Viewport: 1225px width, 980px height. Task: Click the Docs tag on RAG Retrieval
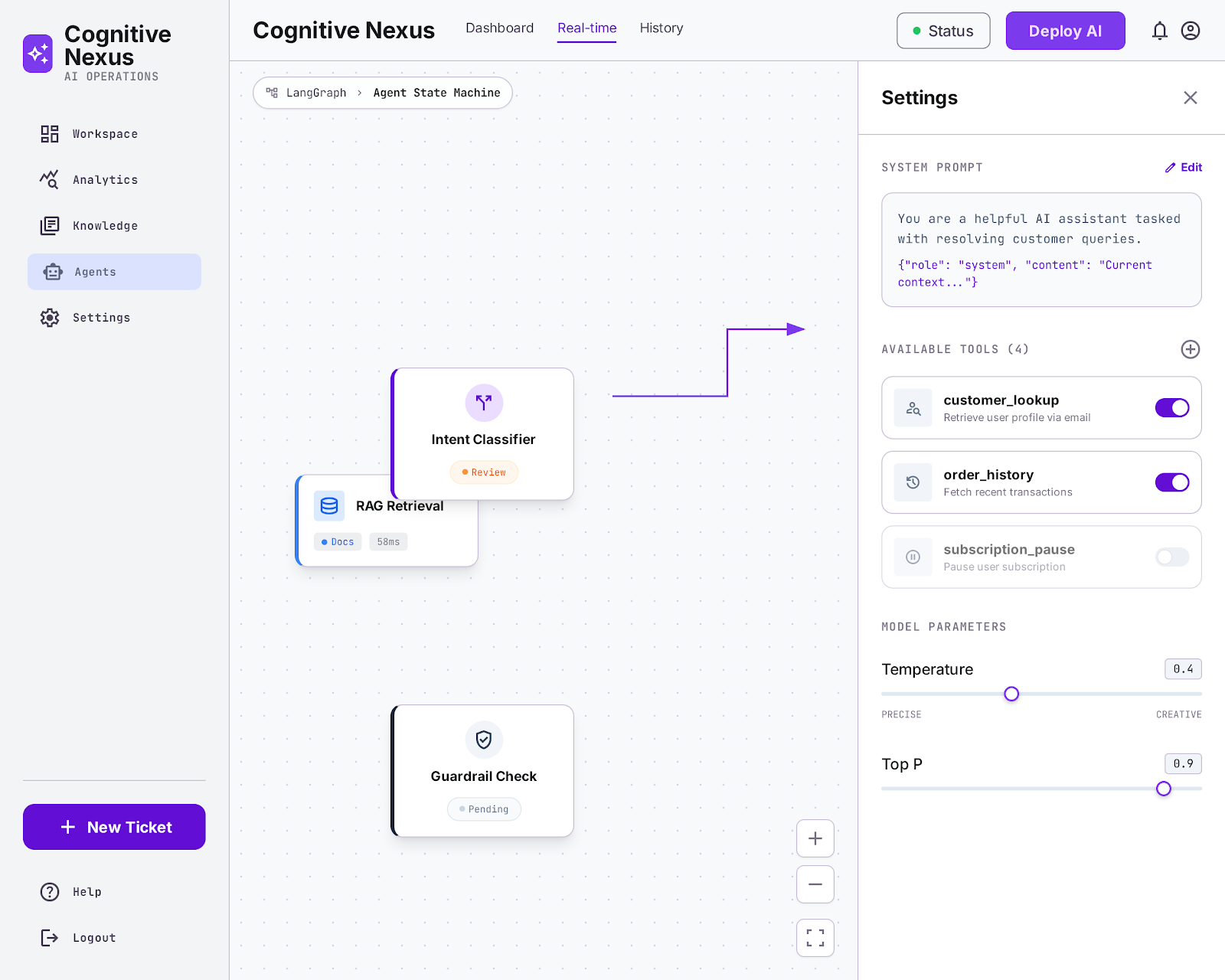pyautogui.click(x=338, y=542)
